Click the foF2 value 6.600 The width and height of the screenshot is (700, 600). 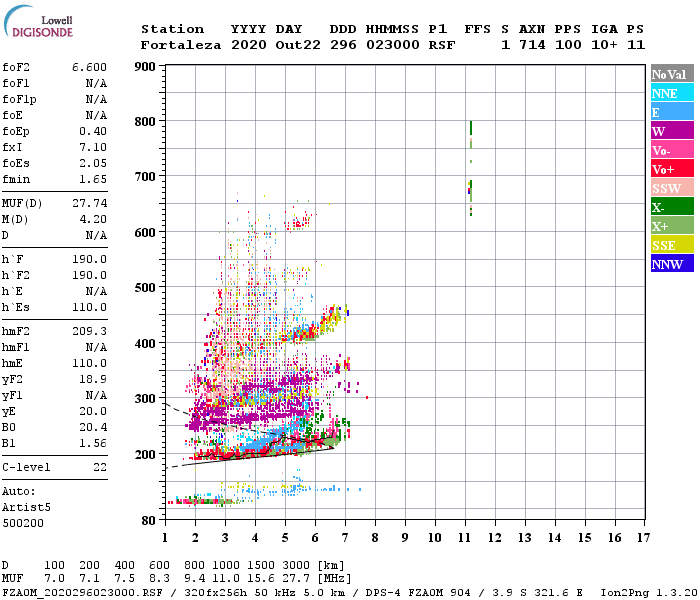pos(89,67)
